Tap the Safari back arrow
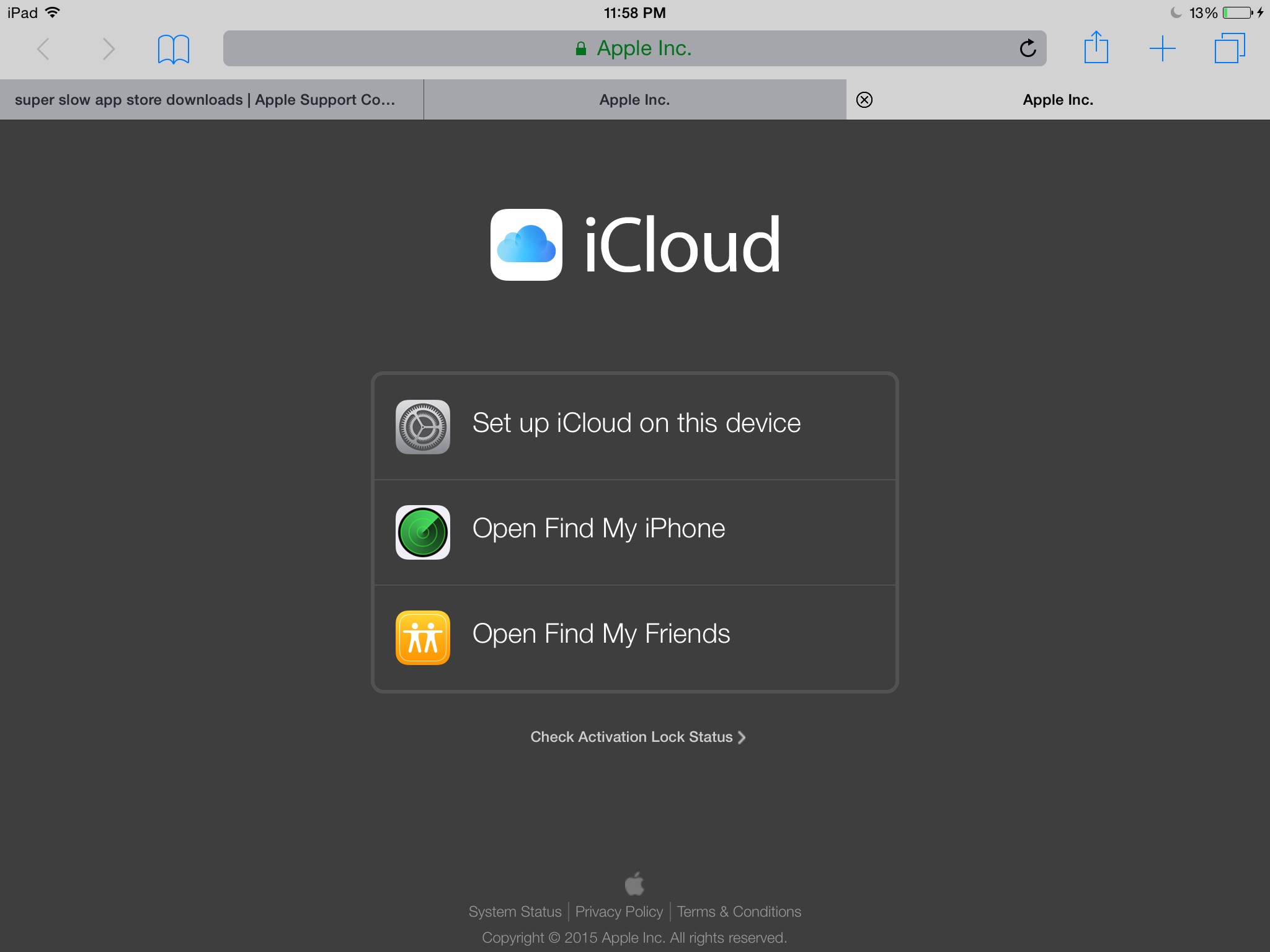 click(43, 49)
